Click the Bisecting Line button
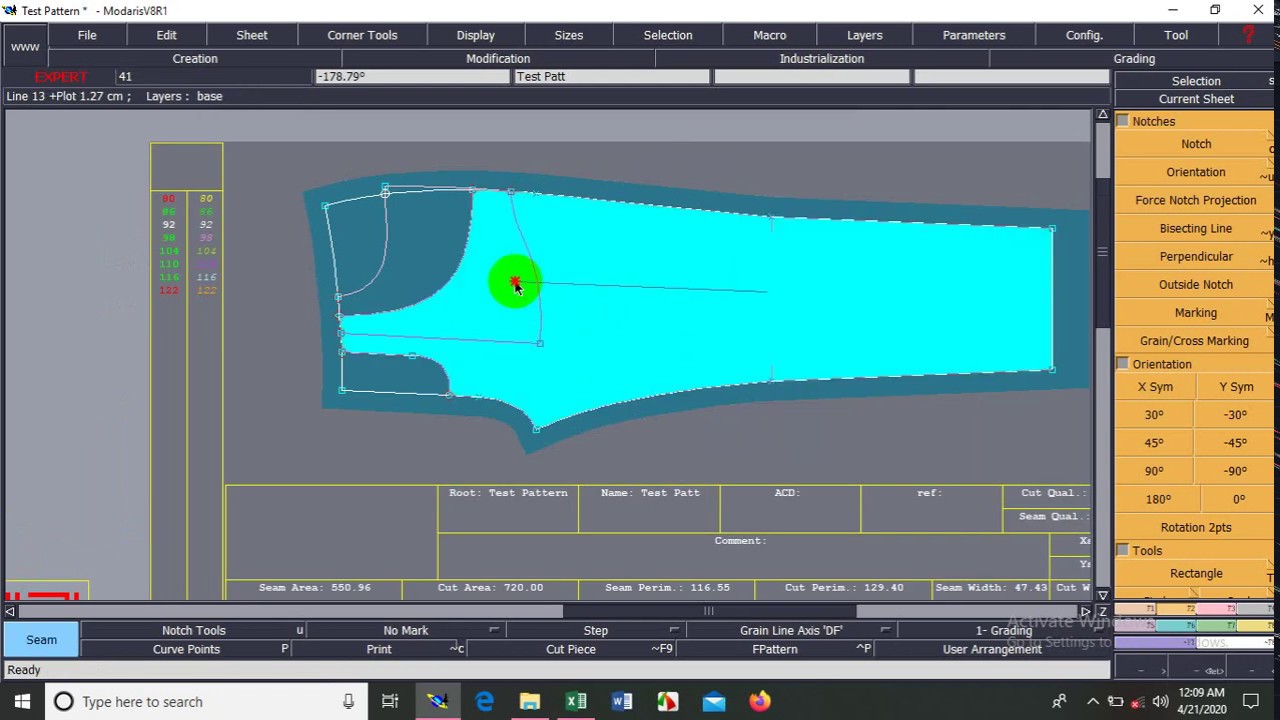Viewport: 1280px width, 720px height. coord(1196,228)
